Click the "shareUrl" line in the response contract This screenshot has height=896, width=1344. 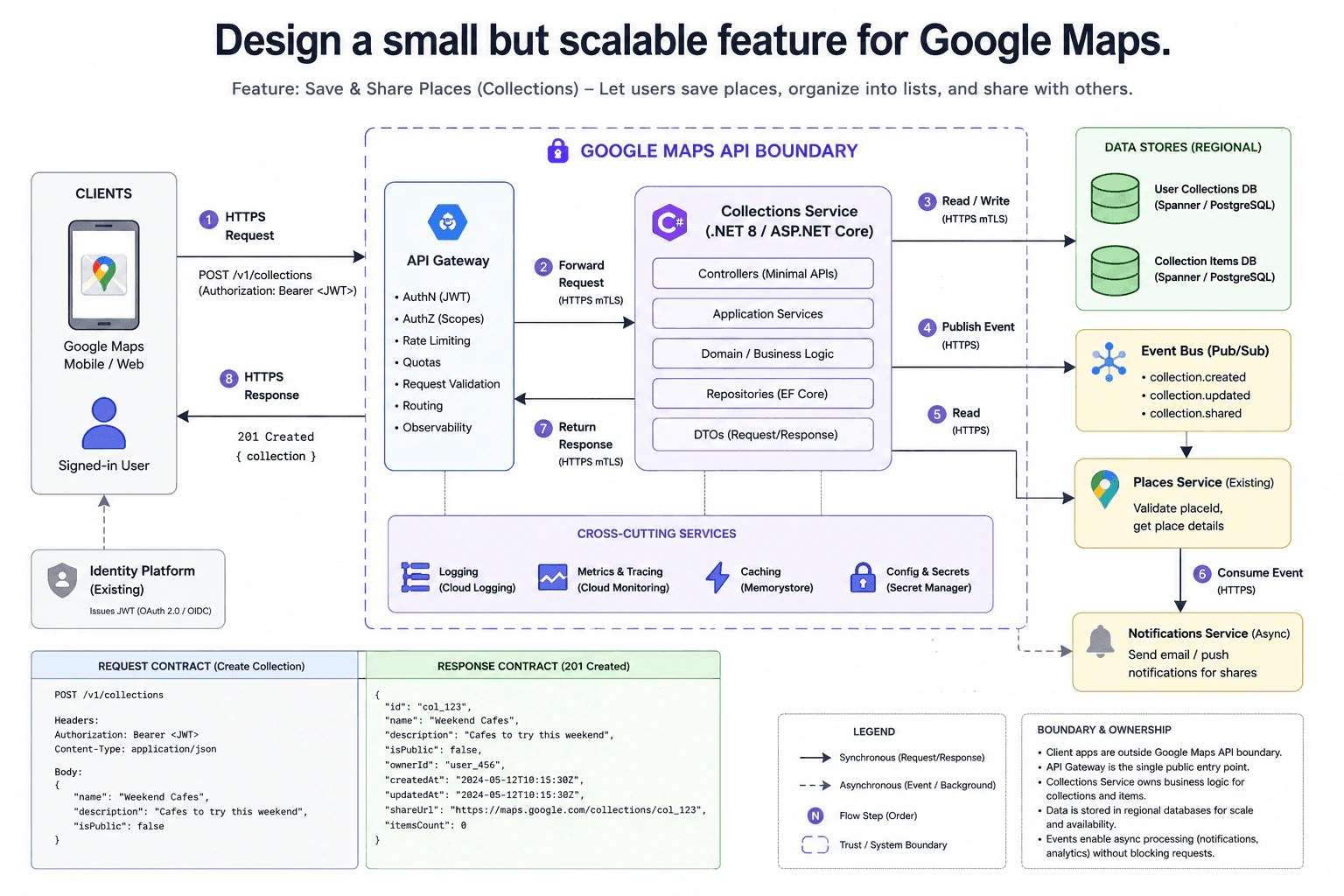[545, 810]
